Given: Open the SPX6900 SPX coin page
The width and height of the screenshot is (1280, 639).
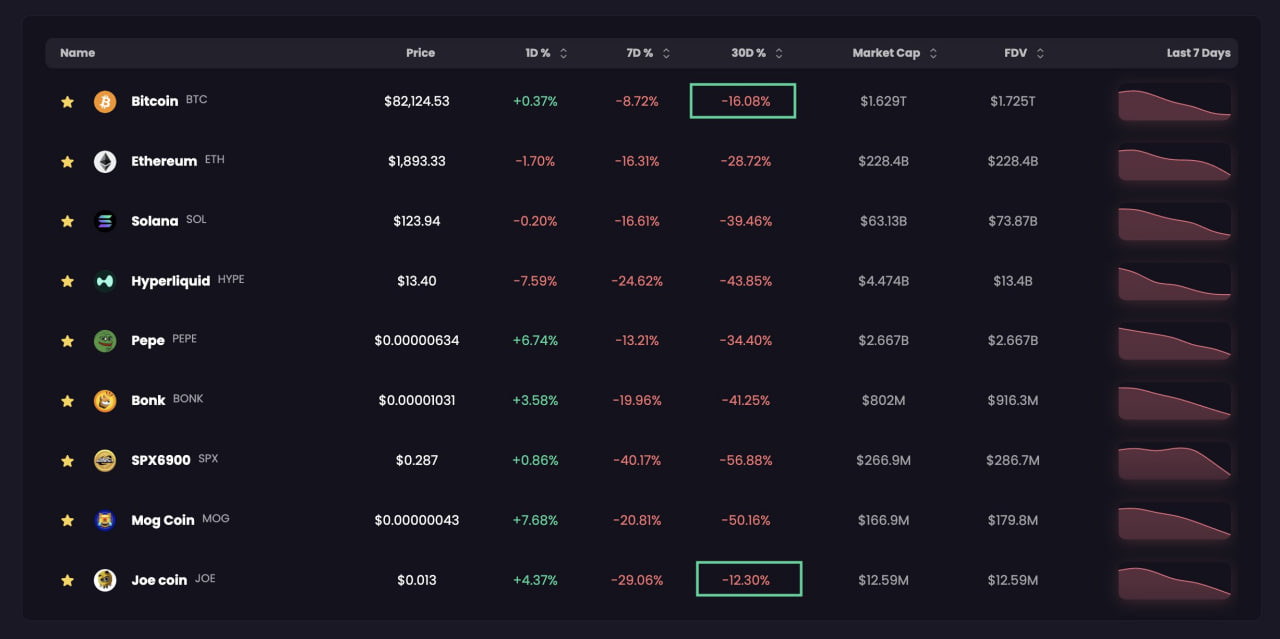Looking at the screenshot, I should (x=174, y=460).
